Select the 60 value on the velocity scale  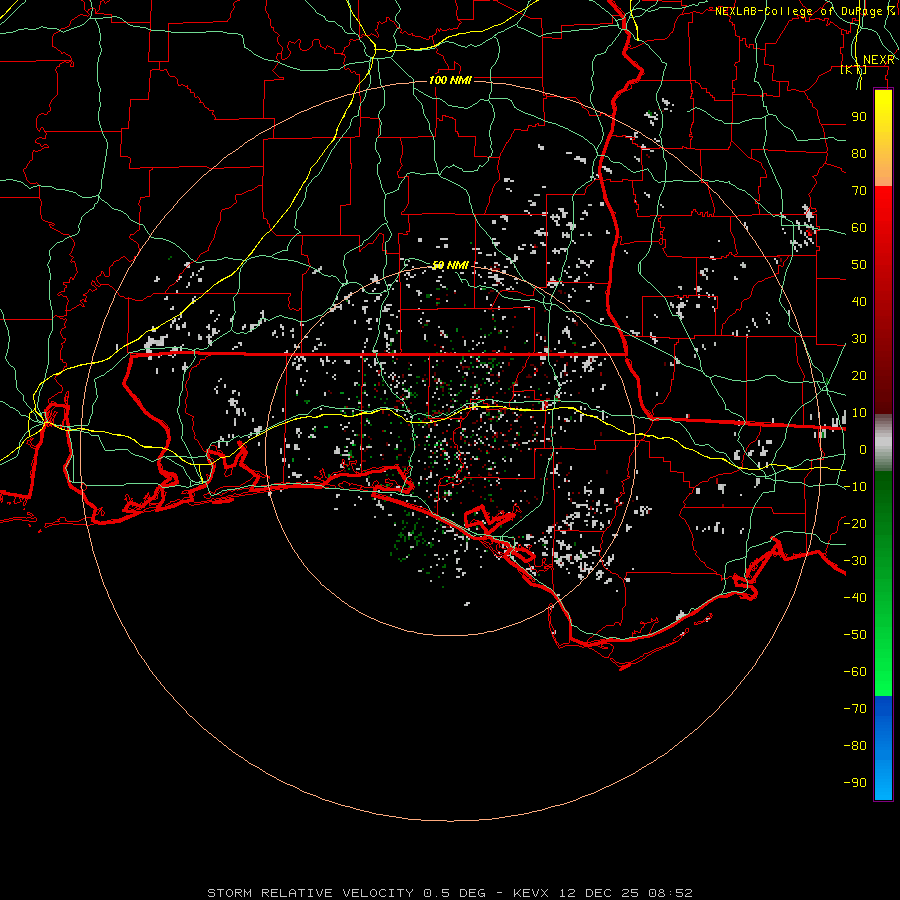[x=859, y=228]
